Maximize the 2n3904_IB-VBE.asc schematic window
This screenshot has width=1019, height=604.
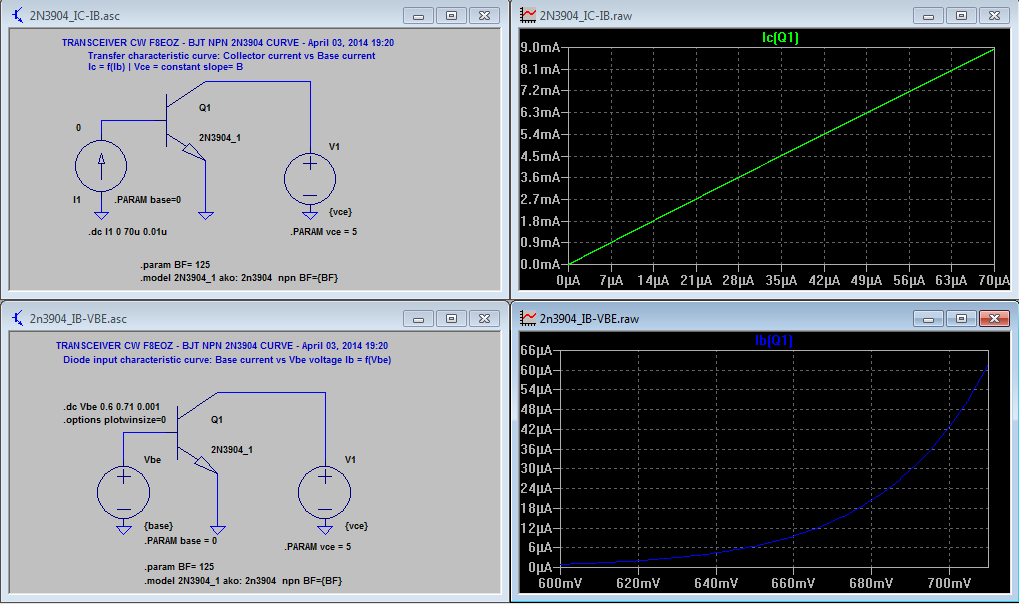451,319
